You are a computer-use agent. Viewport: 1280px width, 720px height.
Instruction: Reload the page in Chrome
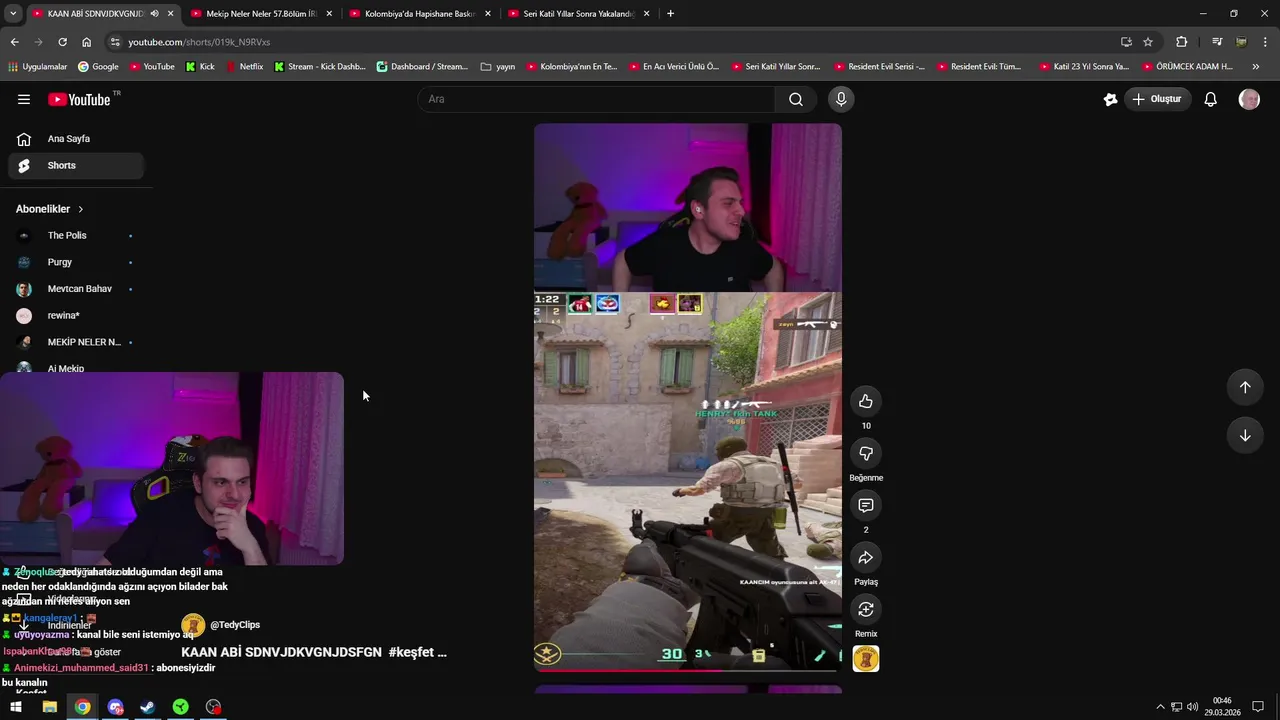[62, 42]
